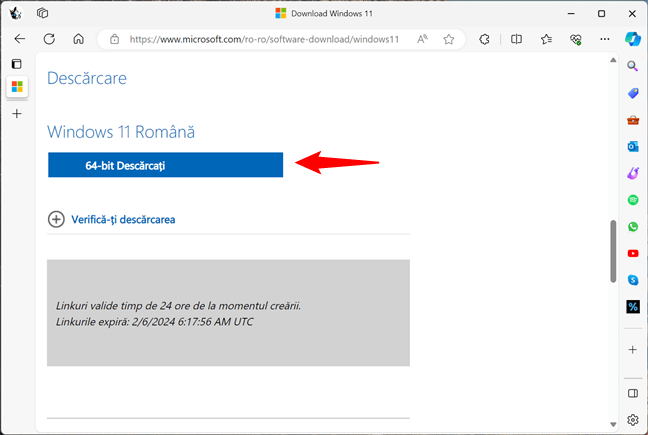Go back to the previous page

pos(19,39)
